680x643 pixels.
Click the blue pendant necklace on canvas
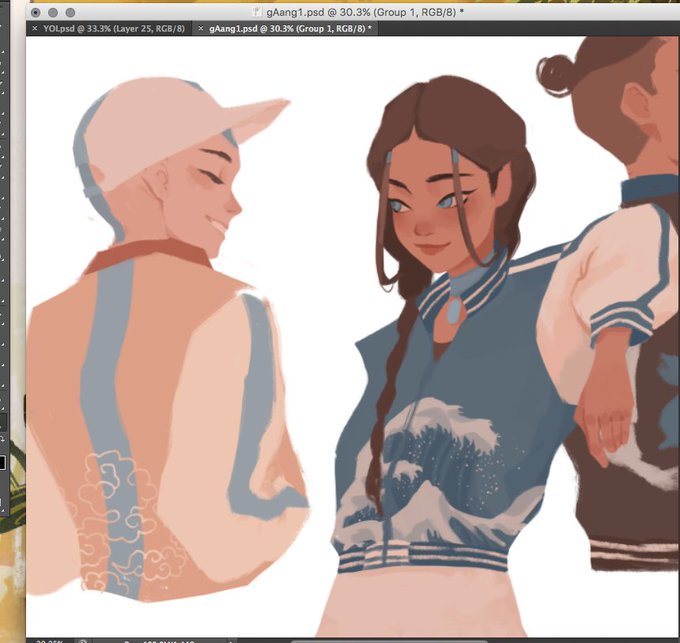454,311
